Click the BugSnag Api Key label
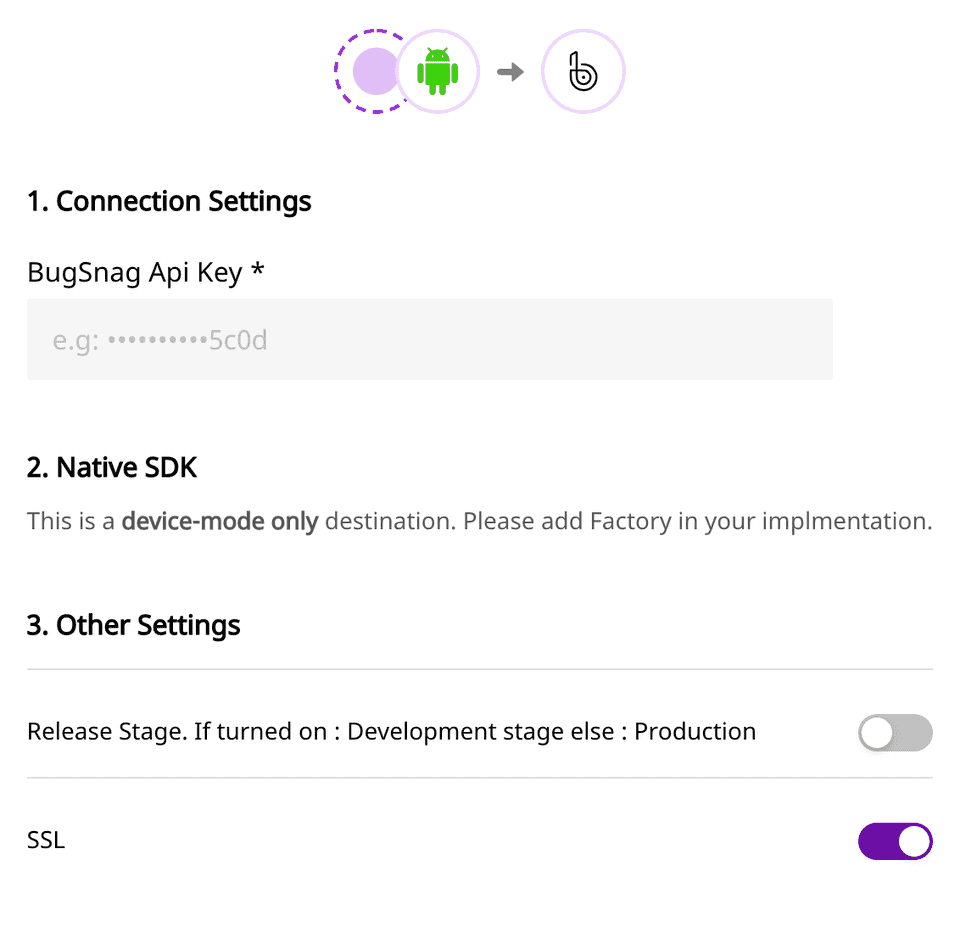Image resolution: width=960 pixels, height=933 pixels. [144, 272]
